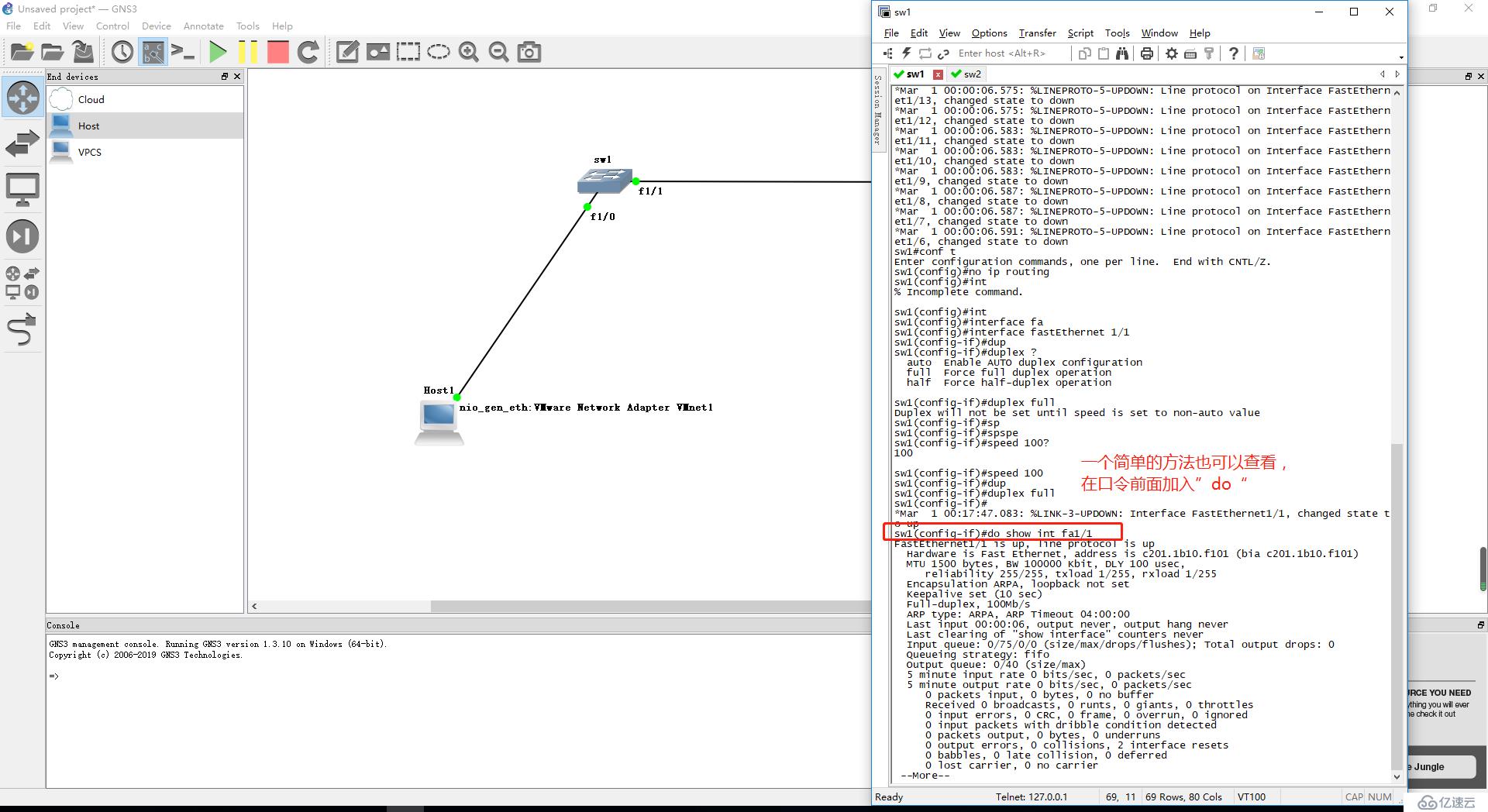
Task: Open the GNS3 snapshot manager clock icon
Action: tap(122, 52)
